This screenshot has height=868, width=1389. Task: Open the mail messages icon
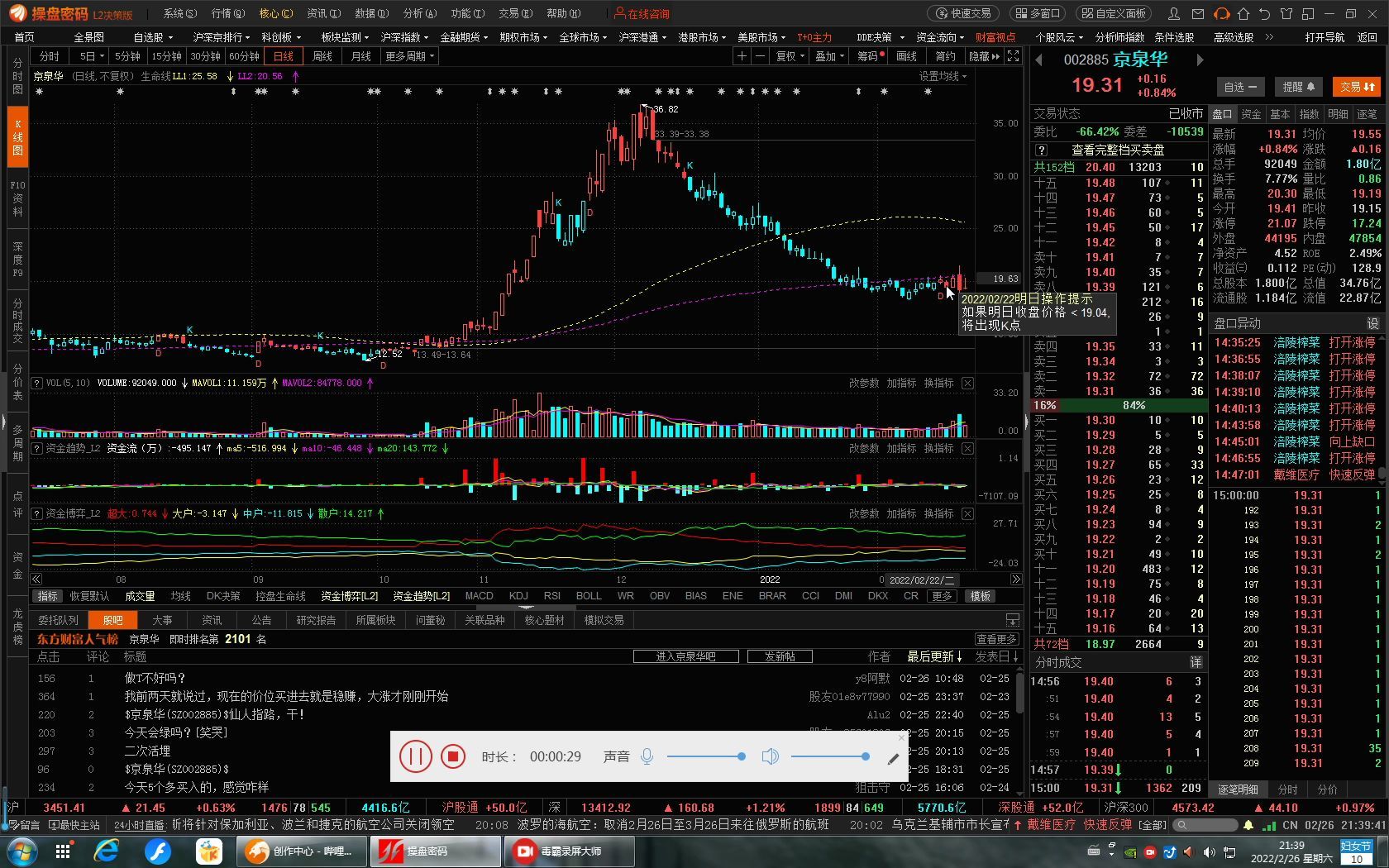[1197, 14]
